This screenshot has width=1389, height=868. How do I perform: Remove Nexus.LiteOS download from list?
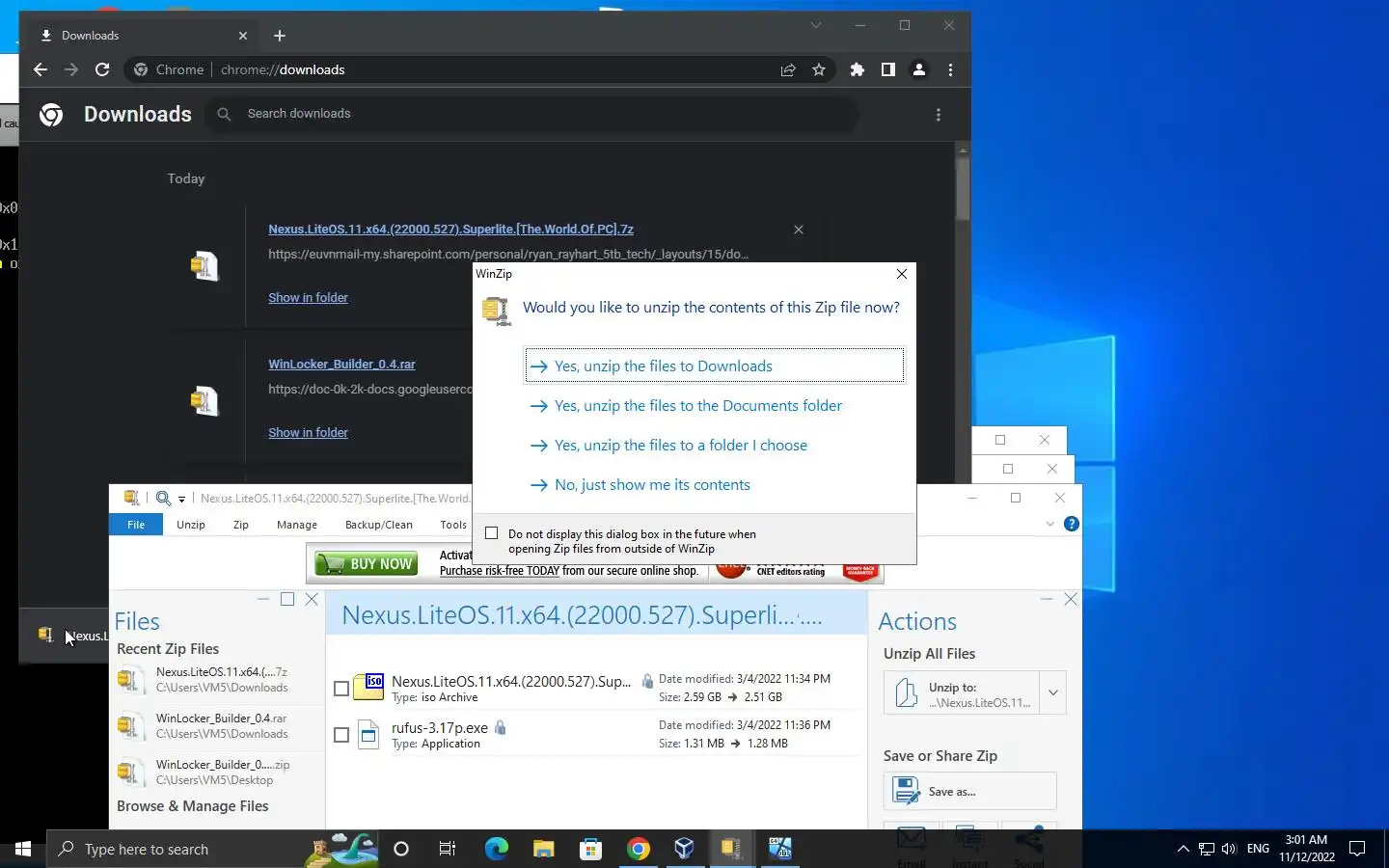(x=799, y=230)
